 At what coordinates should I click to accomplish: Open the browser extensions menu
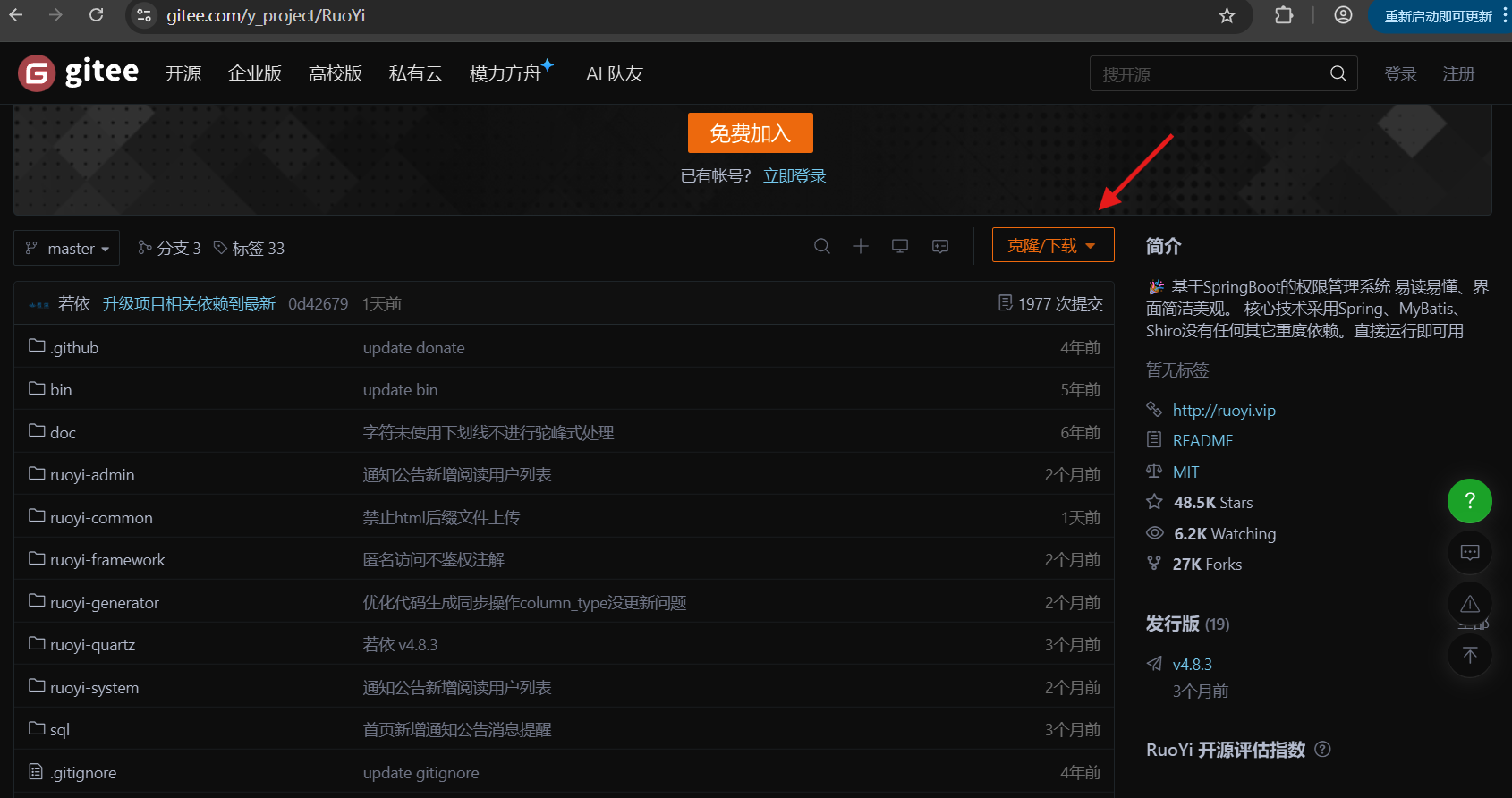[1284, 15]
